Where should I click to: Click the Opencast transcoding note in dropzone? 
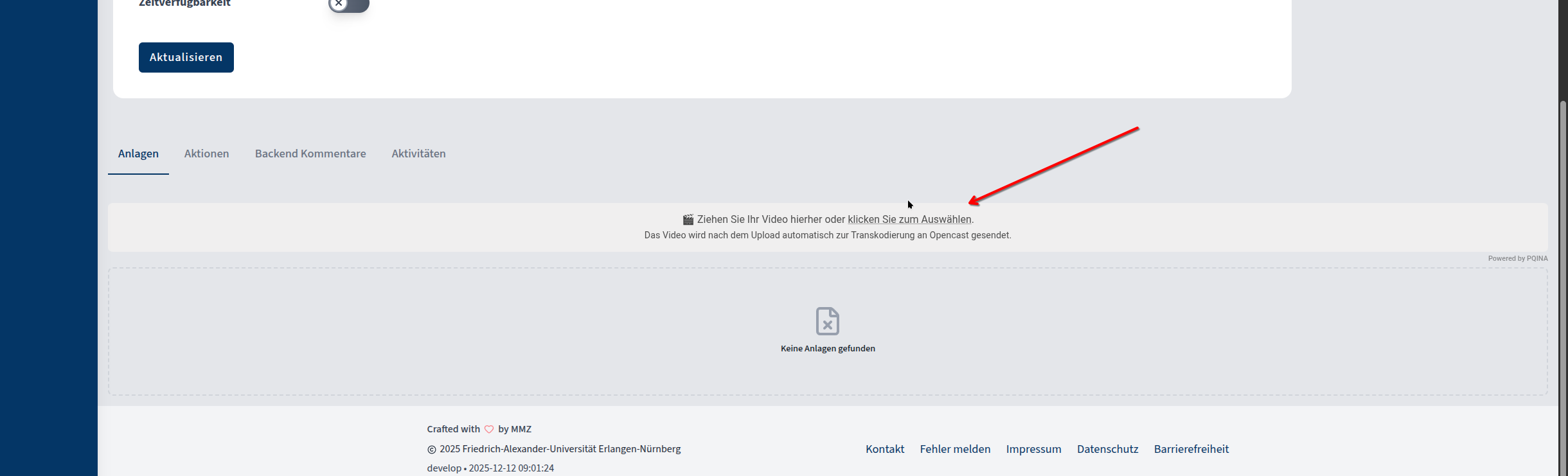tap(828, 236)
